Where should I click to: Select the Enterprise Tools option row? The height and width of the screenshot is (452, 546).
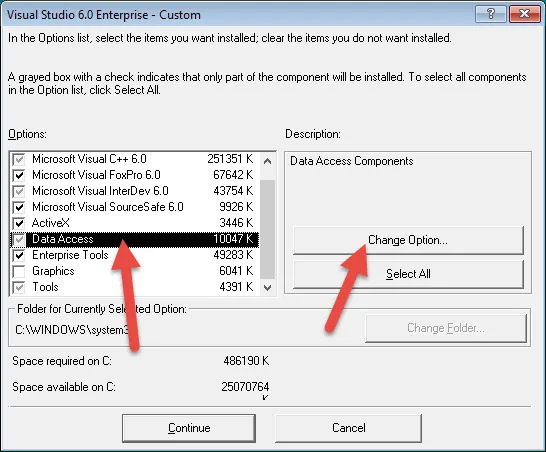click(x=135, y=255)
